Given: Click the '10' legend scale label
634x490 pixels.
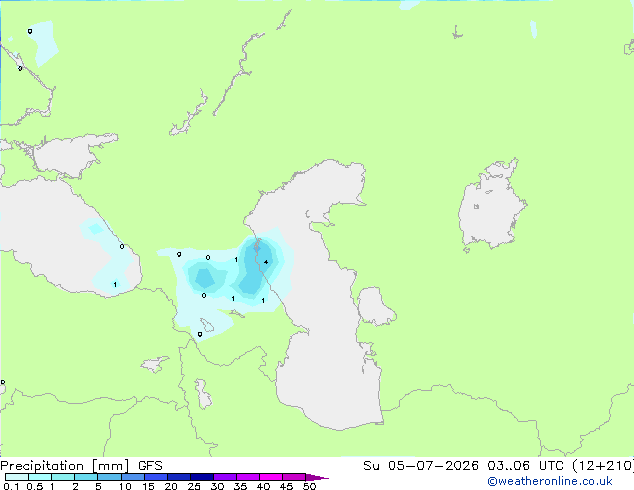Looking at the screenshot, I should click(x=125, y=486).
